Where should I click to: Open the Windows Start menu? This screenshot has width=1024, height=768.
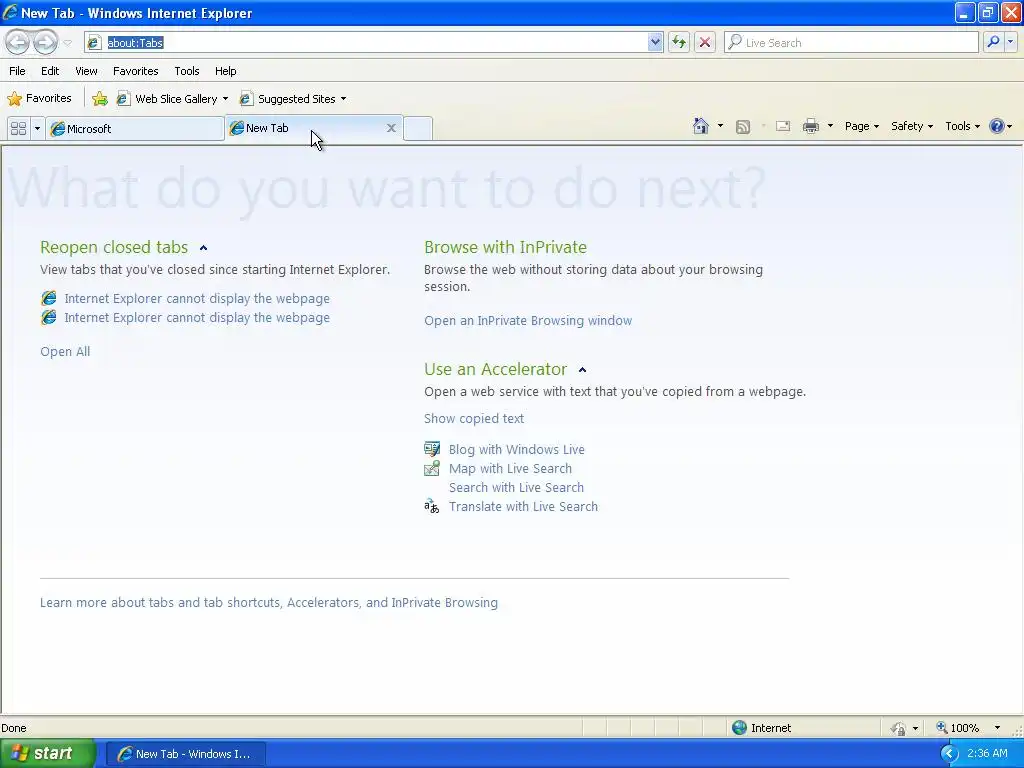[x=48, y=753]
